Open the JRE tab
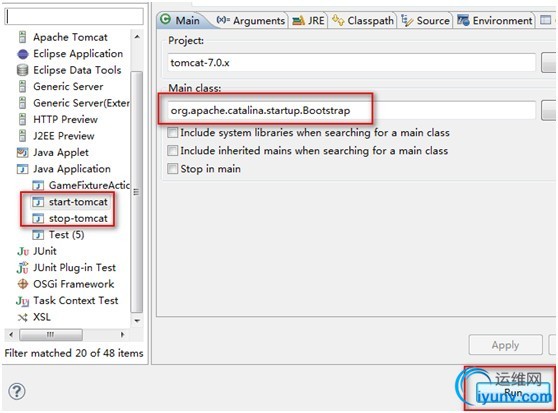 pos(309,21)
